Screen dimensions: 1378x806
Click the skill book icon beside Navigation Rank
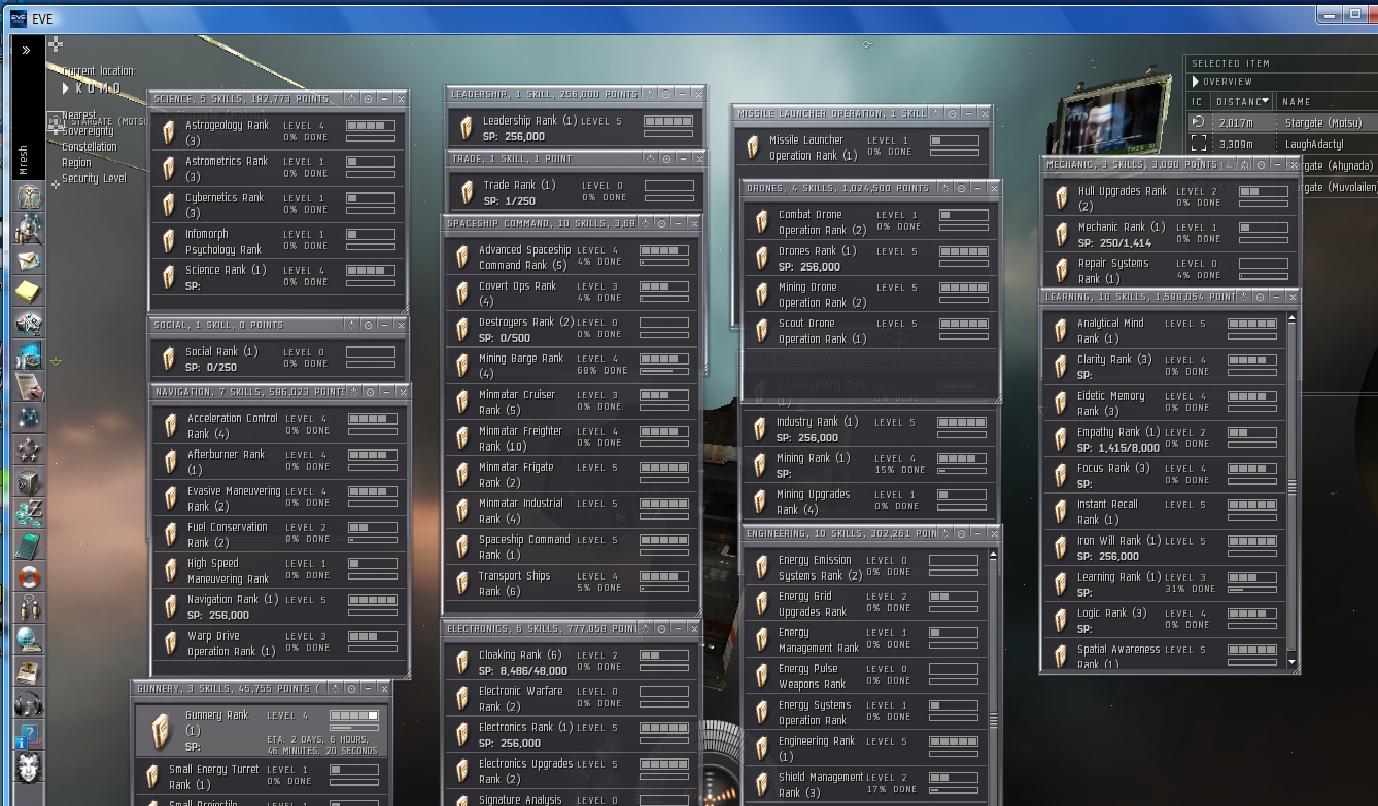pyautogui.click(x=170, y=606)
